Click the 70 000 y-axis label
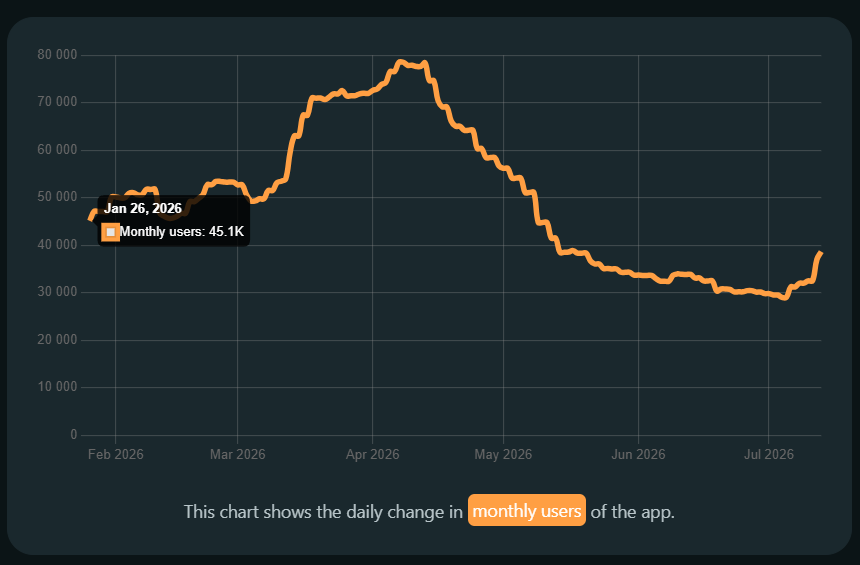This screenshot has height=565, width=860. (x=57, y=101)
